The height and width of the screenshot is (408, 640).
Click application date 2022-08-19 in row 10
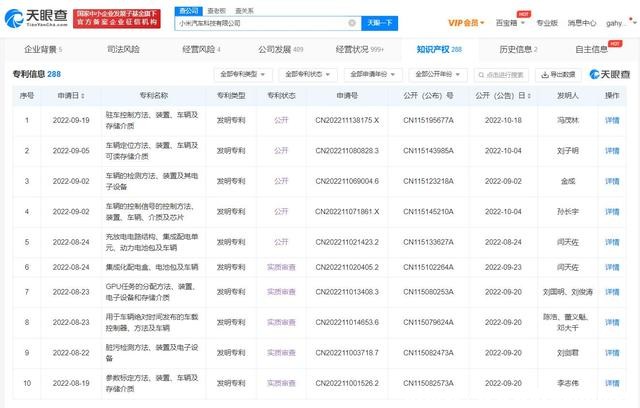tap(71, 383)
